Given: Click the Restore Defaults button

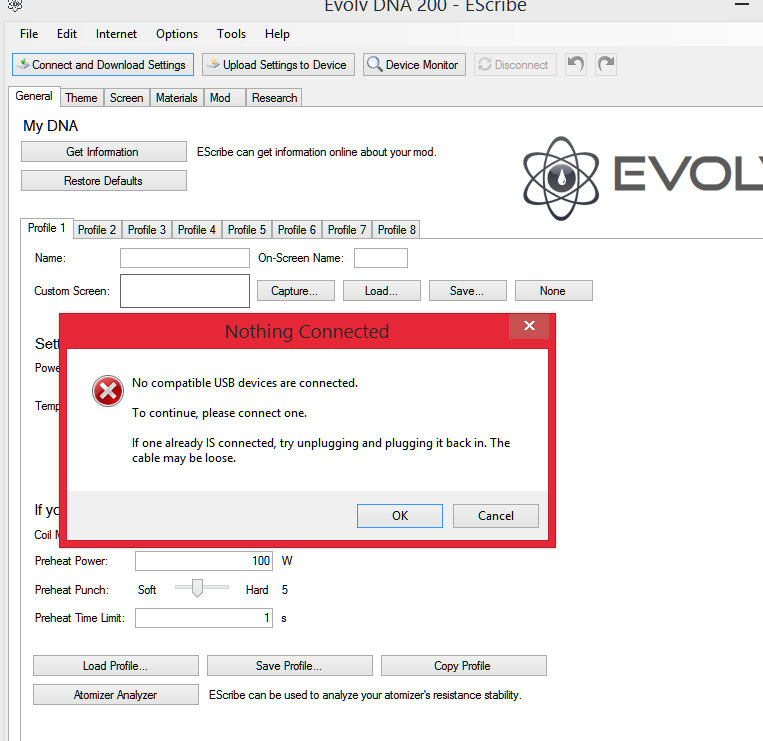Looking at the screenshot, I should pyautogui.click(x=103, y=181).
